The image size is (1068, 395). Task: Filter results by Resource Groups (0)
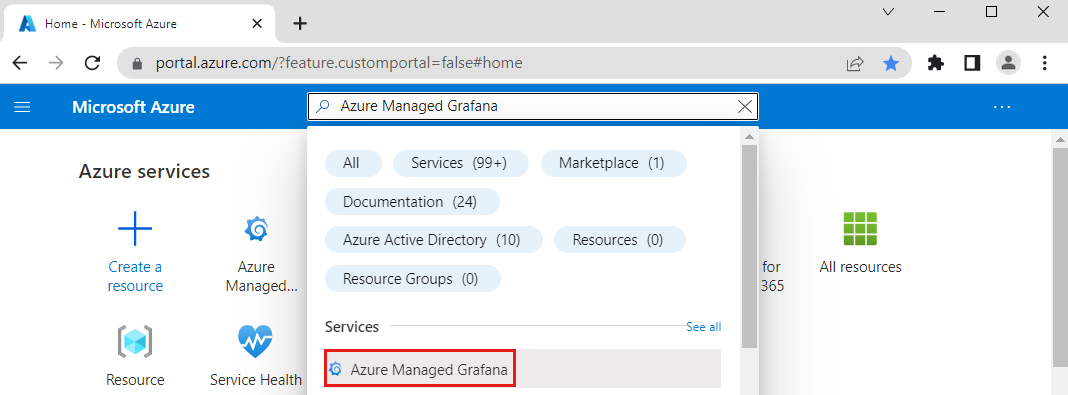point(412,279)
